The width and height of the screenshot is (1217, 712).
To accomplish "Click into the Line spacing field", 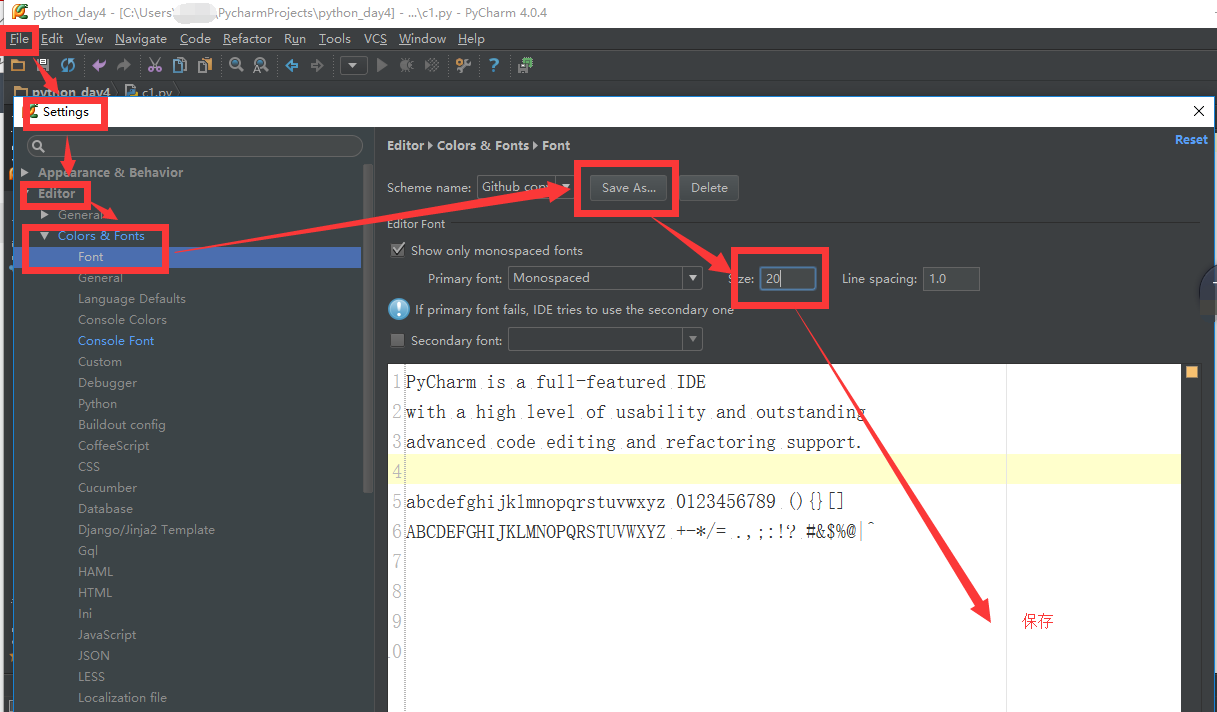I will click(951, 279).
